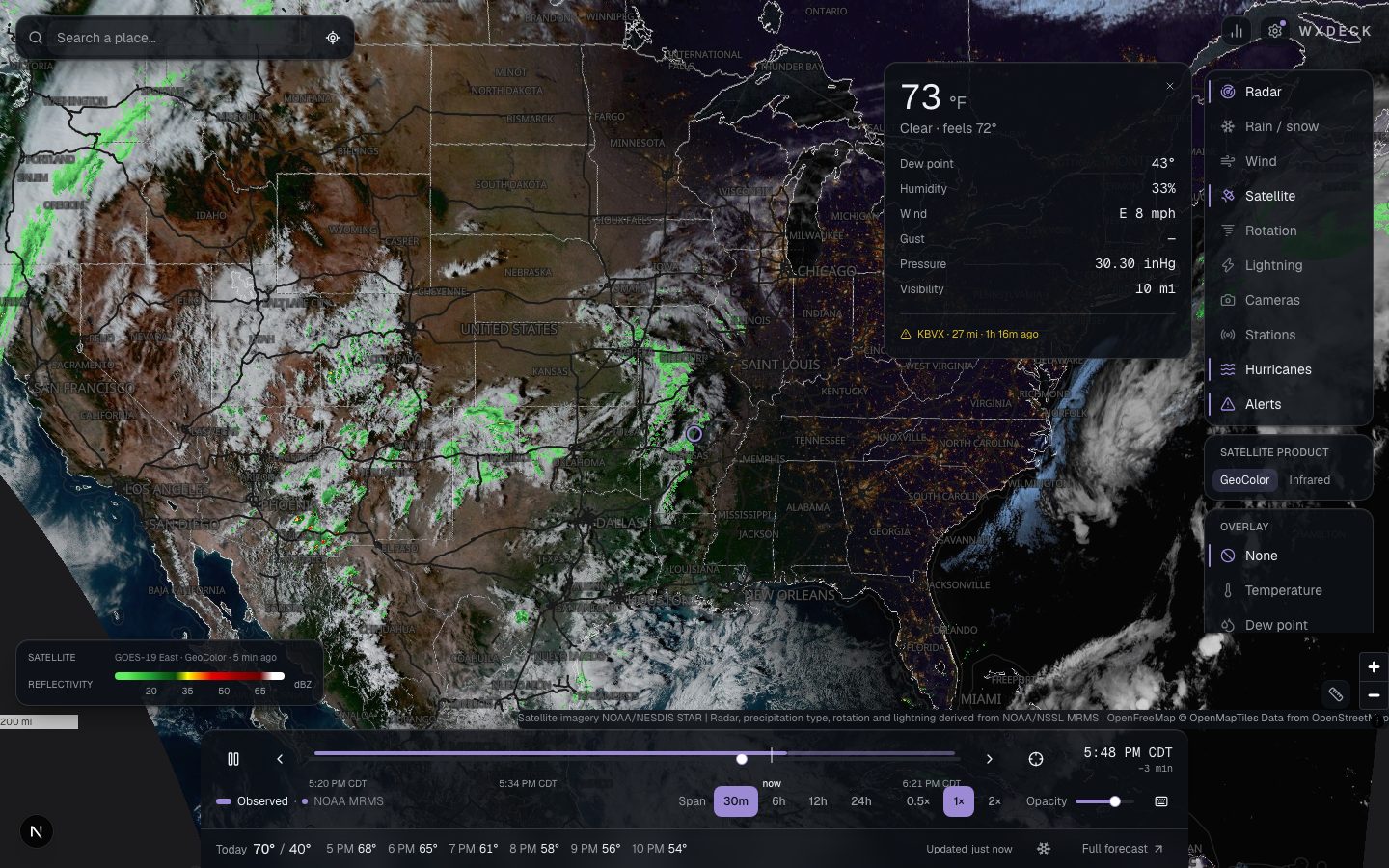
Task: Click keyboard shortcuts icon by opacity
Action: [x=1161, y=801]
